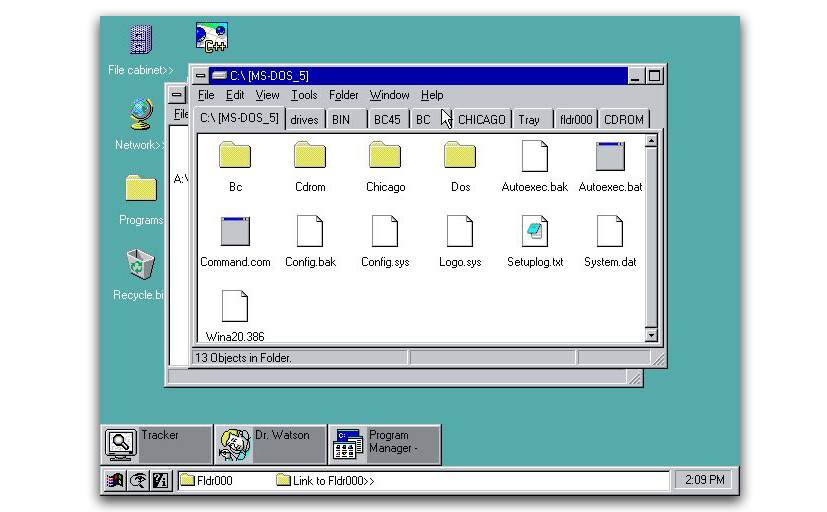This screenshot has width=827, height=512.
Task: Open the Bc folder
Action: 235,156
